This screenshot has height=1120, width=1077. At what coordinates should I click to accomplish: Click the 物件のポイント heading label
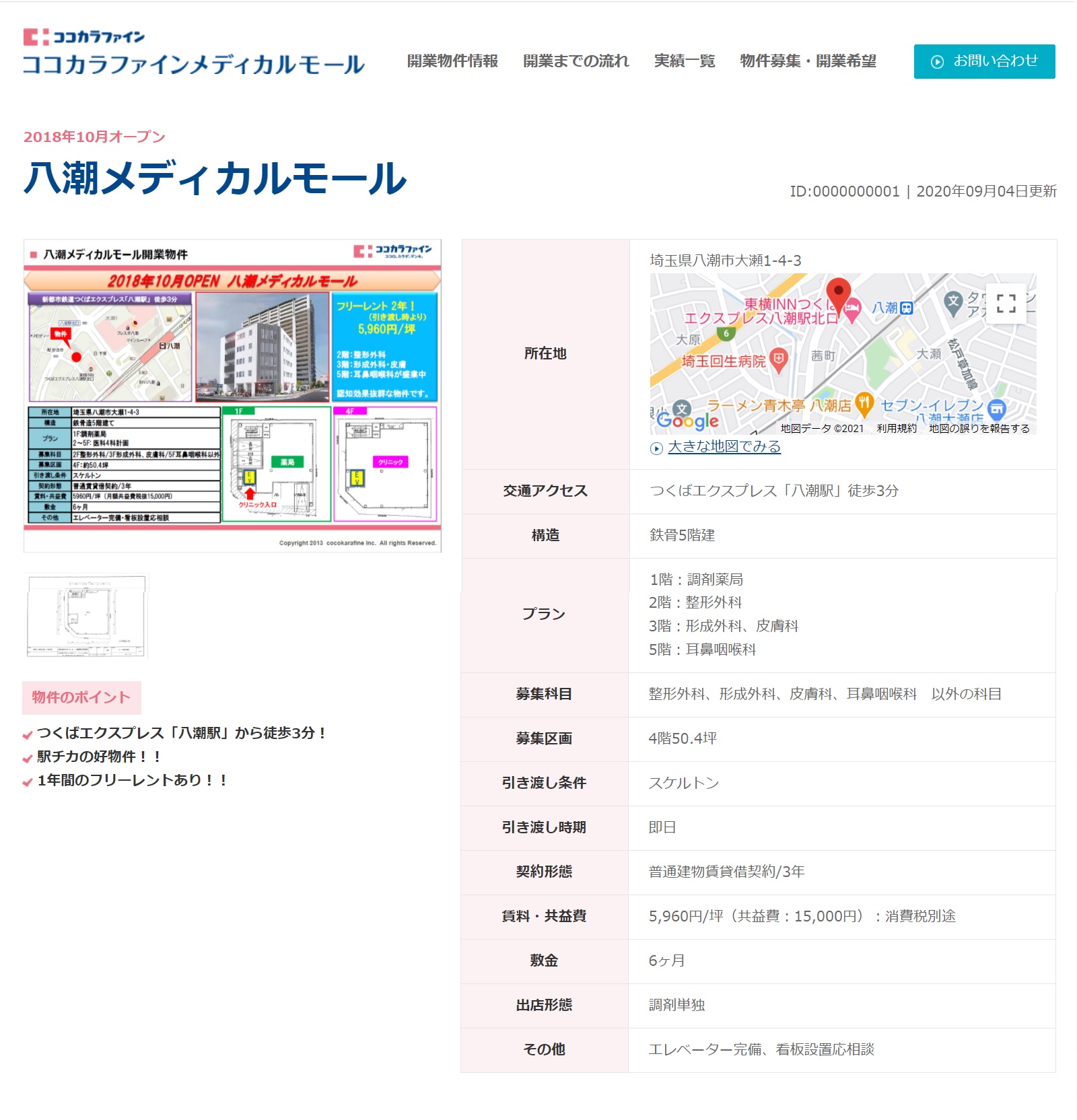click(81, 697)
